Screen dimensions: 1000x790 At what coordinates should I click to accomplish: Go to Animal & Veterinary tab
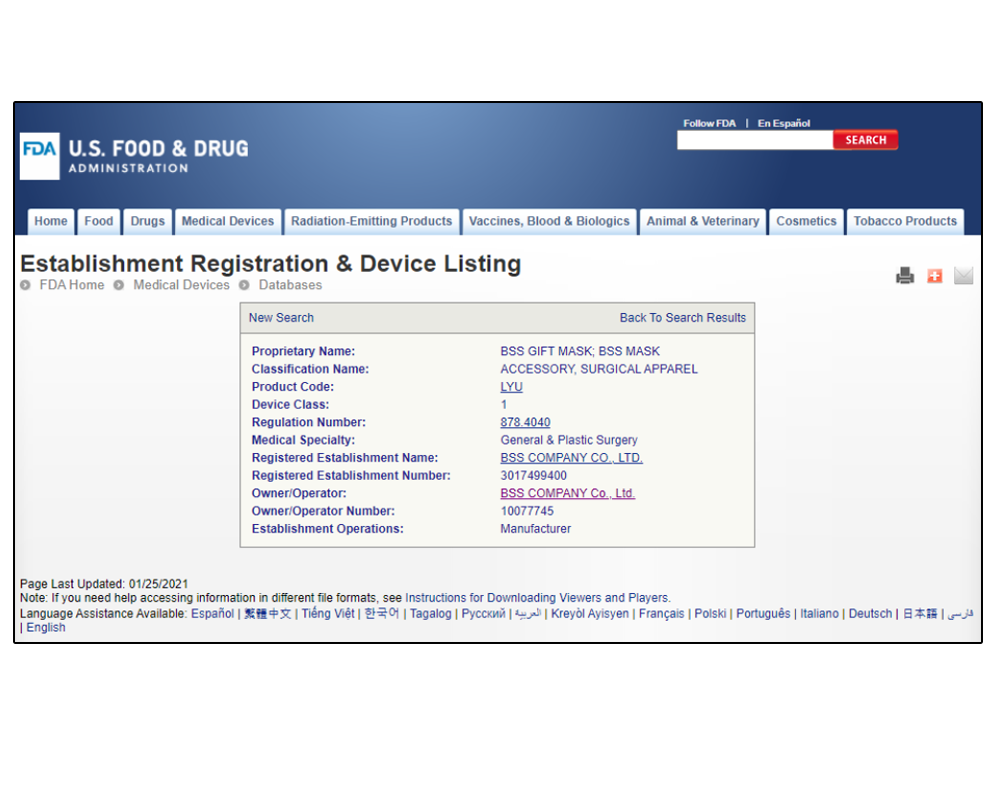tap(703, 221)
